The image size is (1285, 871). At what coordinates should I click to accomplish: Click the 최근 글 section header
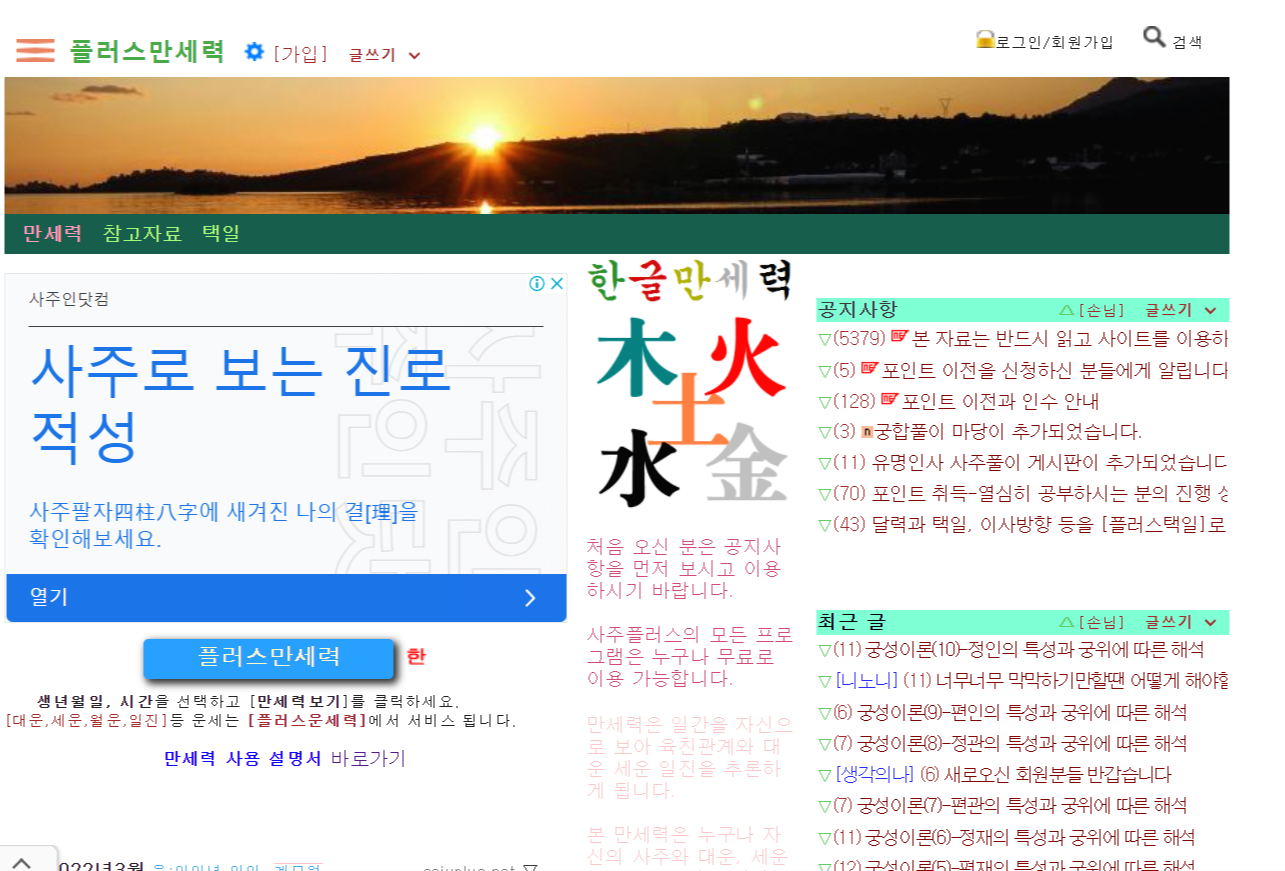(x=852, y=622)
